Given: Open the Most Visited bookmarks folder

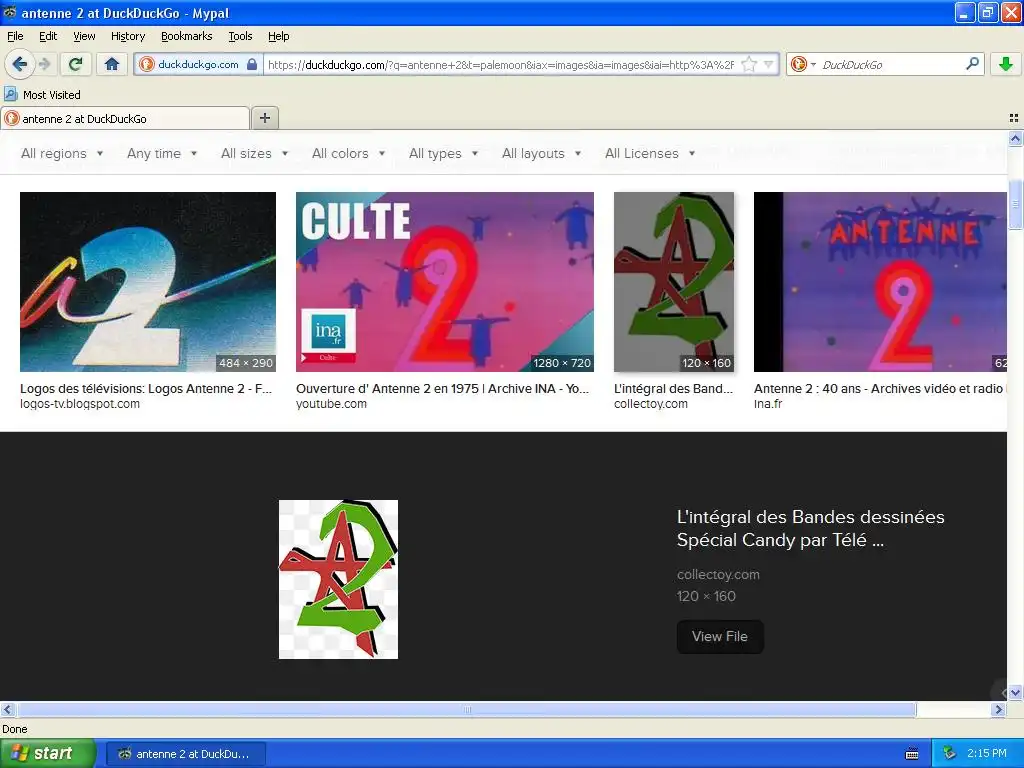Looking at the screenshot, I should (x=42, y=95).
